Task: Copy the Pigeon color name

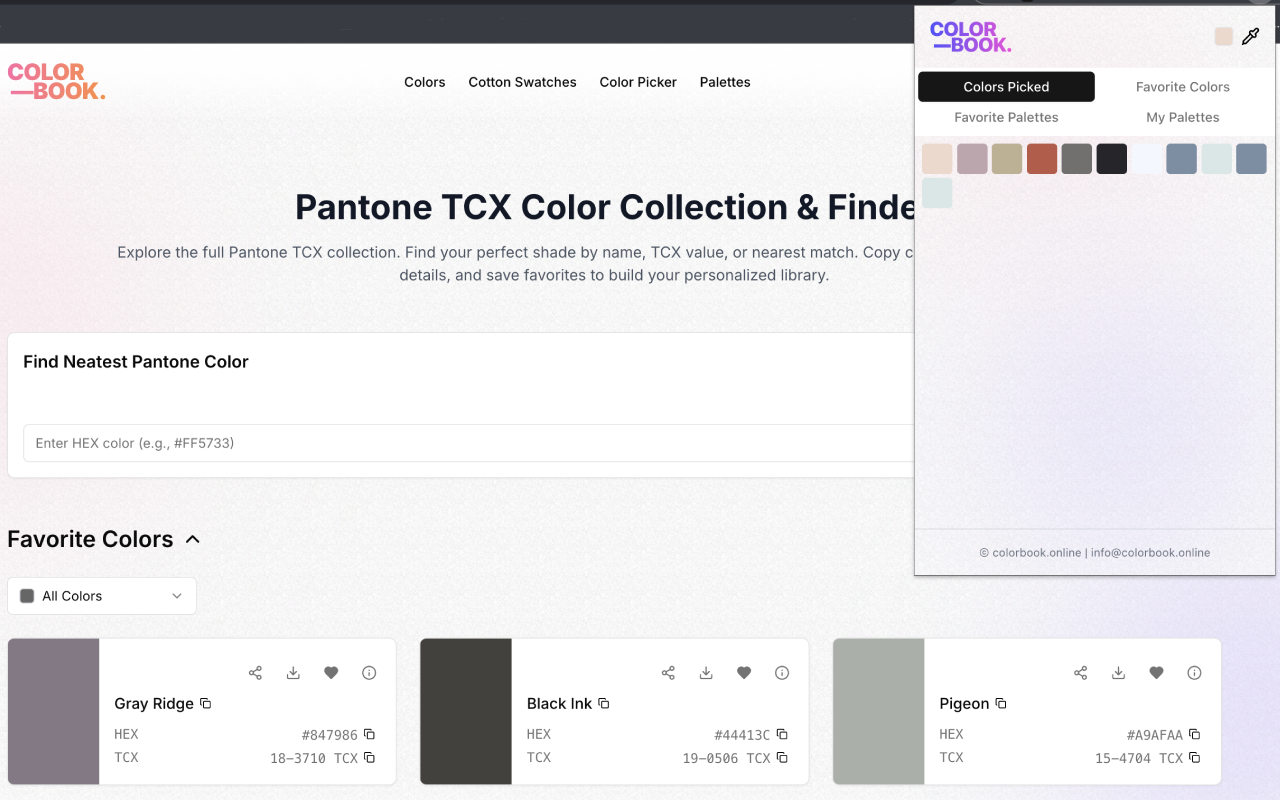Action: pos(1001,704)
